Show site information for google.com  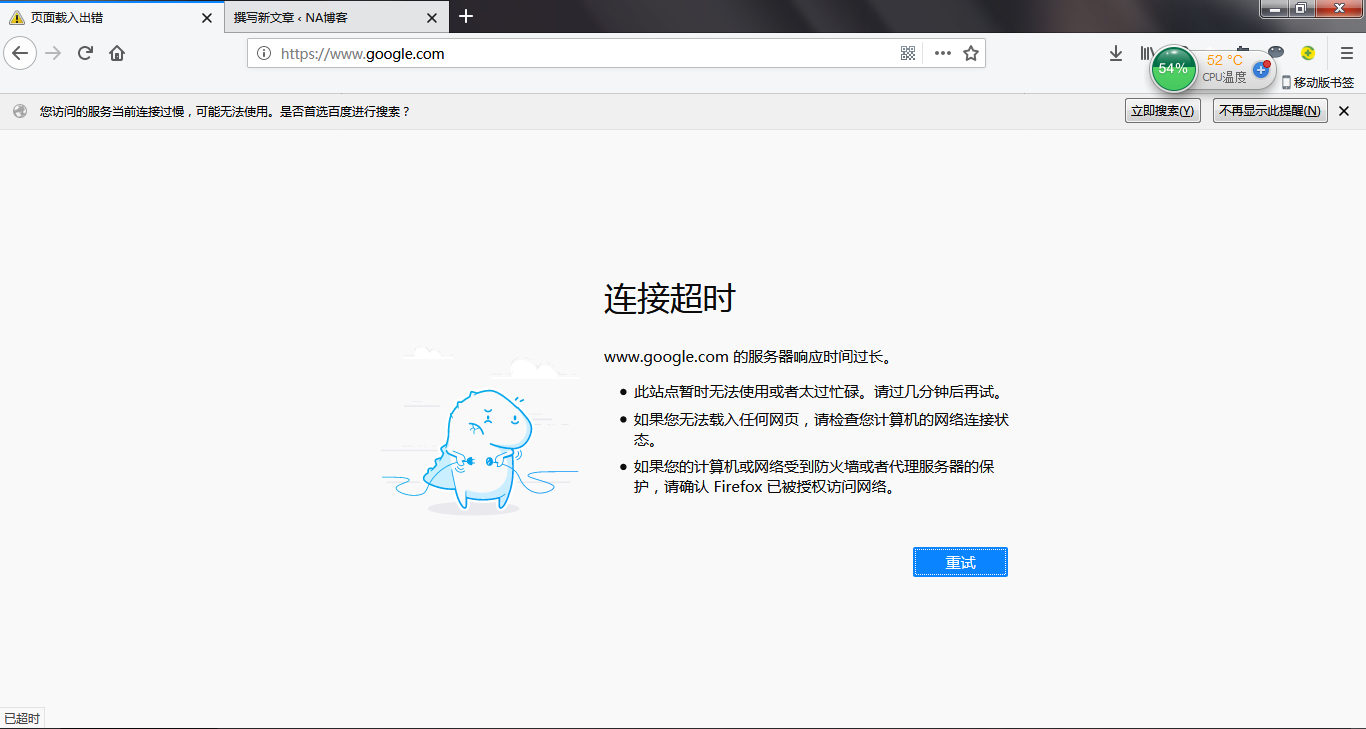(264, 53)
